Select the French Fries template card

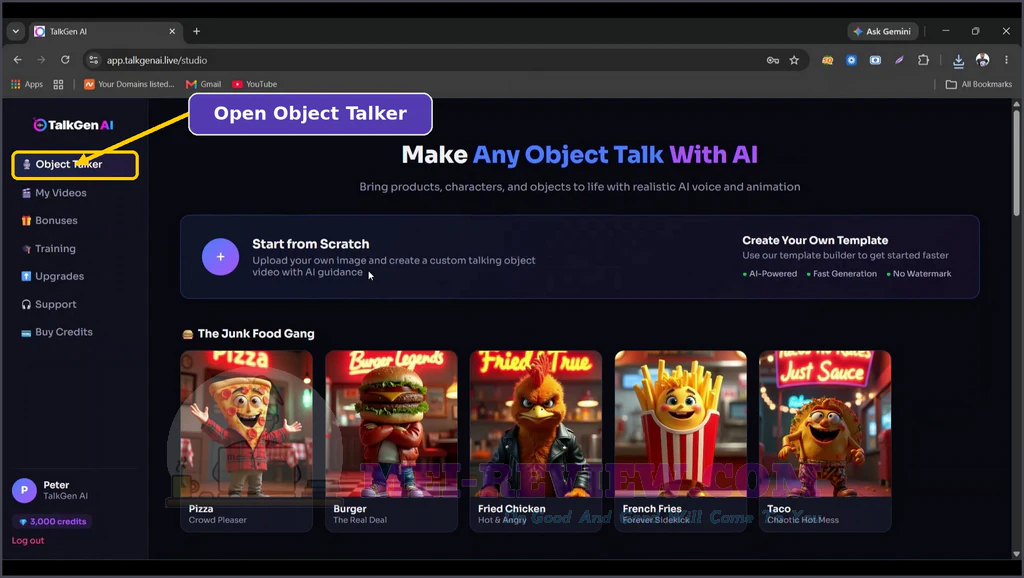coord(680,441)
